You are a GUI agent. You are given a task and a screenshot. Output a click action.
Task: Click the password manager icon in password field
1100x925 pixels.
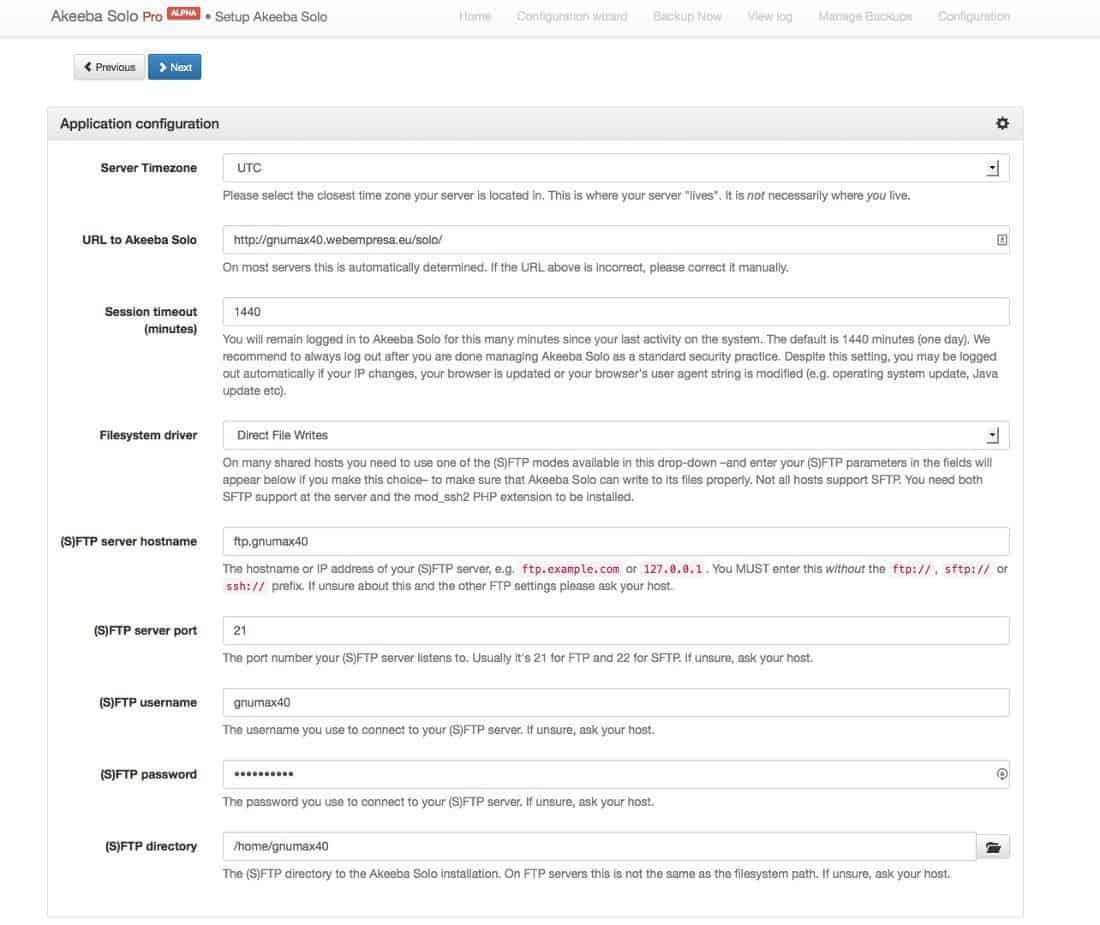coord(1001,774)
